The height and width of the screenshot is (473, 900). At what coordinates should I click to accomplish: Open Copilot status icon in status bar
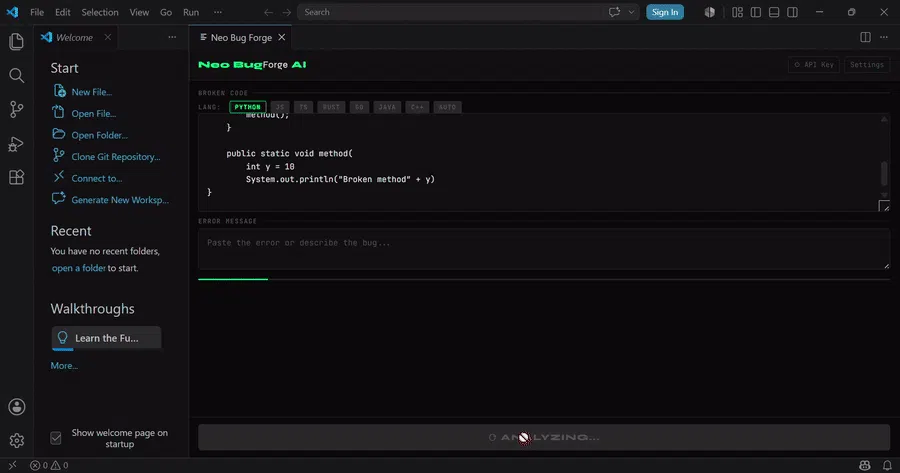click(865, 466)
